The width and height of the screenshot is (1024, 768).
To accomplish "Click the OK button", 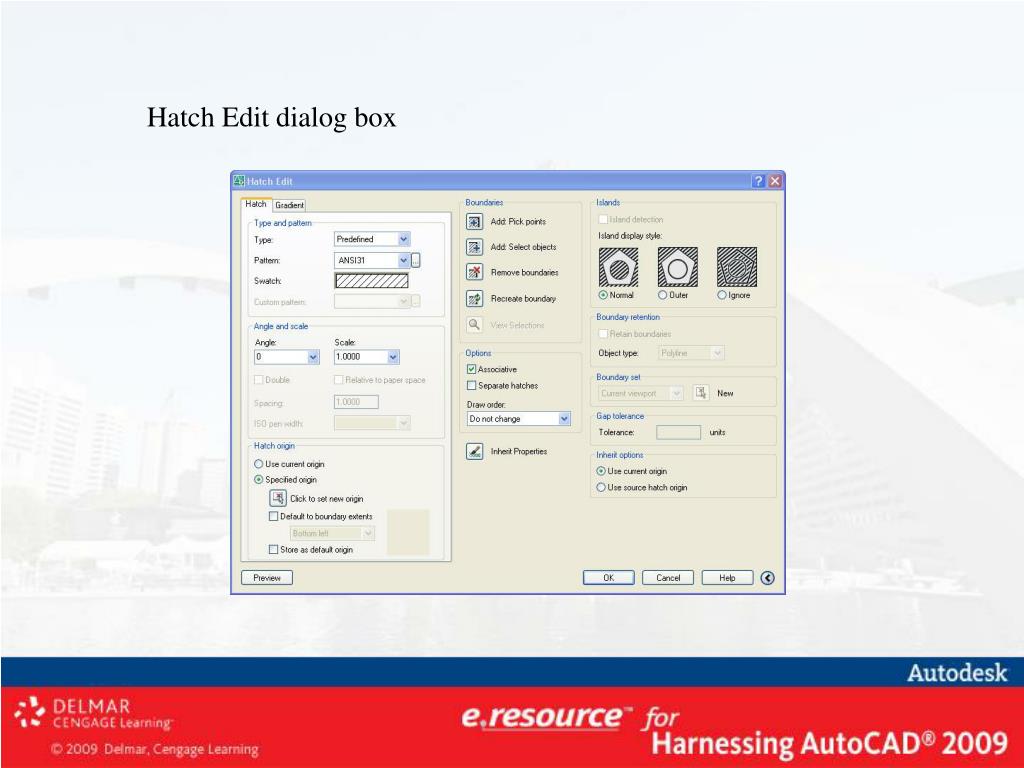I will pos(609,578).
